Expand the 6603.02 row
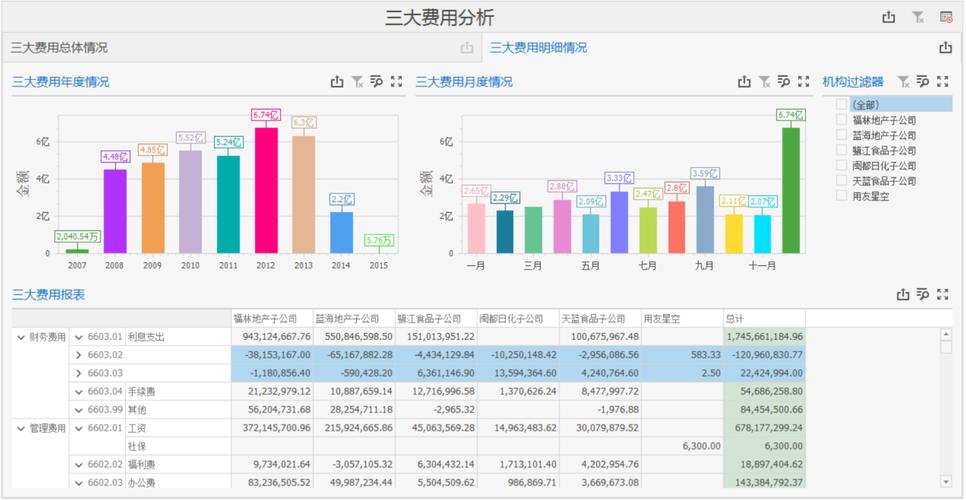966x500 pixels. (79, 355)
